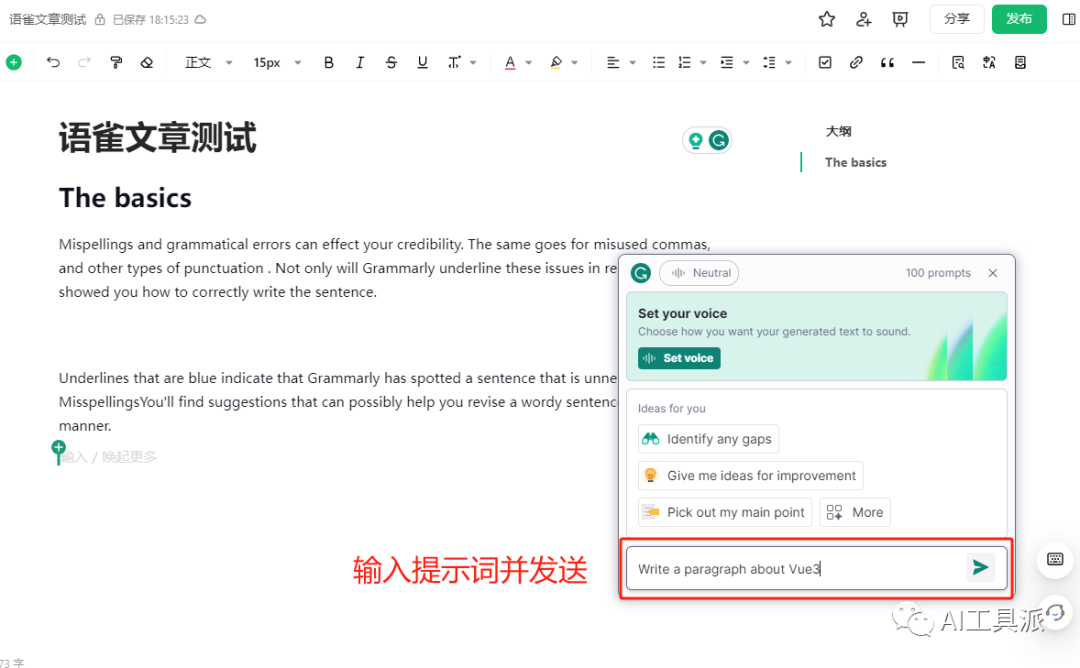Select Identify any gaps suggestion
The image size is (1080, 668).
(x=708, y=439)
